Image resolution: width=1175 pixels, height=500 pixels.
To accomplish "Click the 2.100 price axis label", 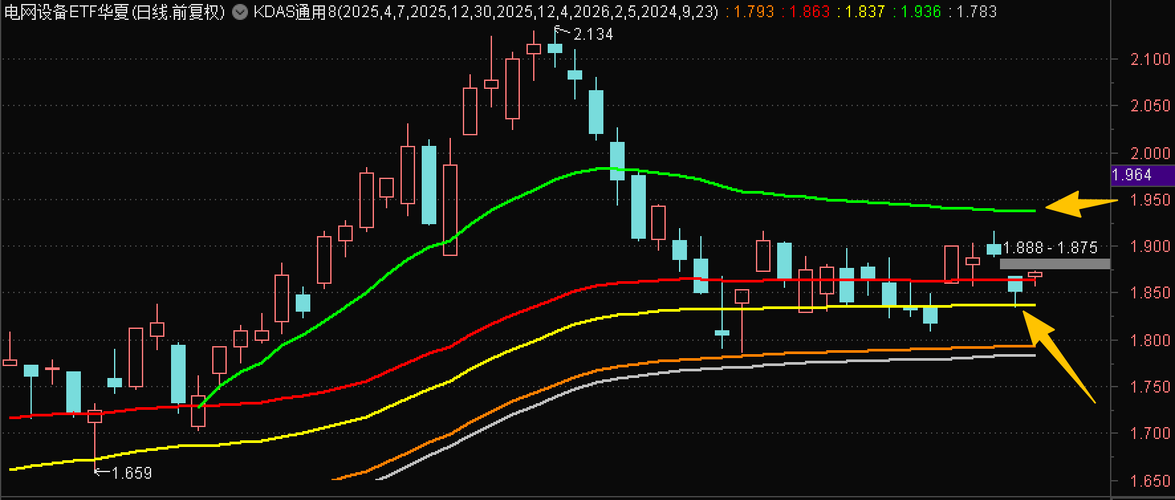I will coord(1152,59).
